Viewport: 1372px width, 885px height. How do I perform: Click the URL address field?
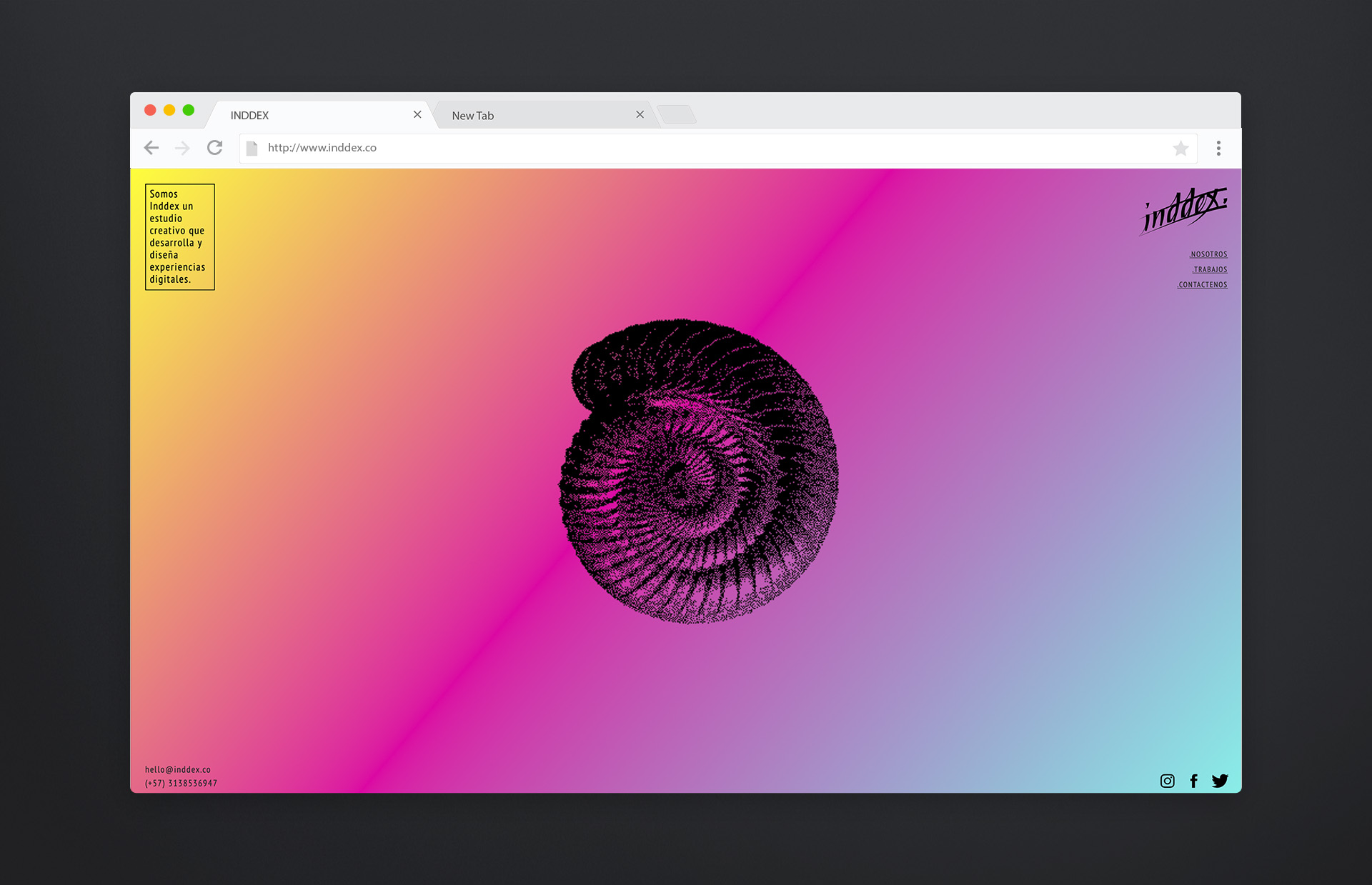tap(643, 148)
